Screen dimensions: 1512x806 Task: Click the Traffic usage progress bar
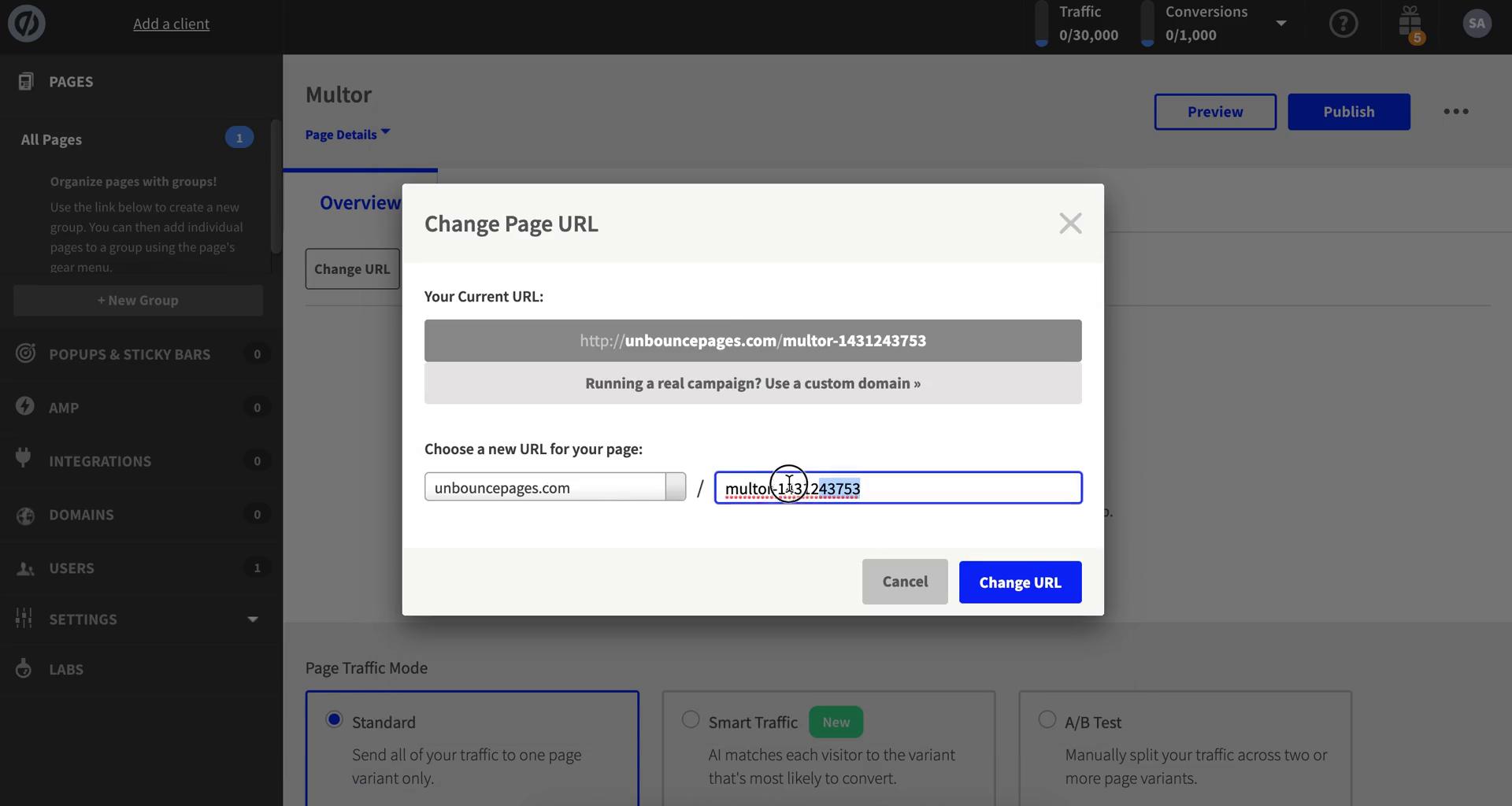(x=1042, y=24)
